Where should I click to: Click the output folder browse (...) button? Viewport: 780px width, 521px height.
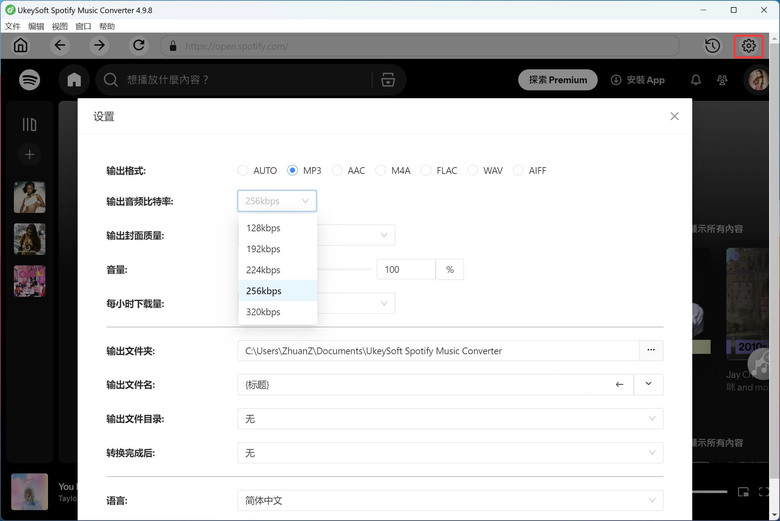pyautogui.click(x=651, y=350)
